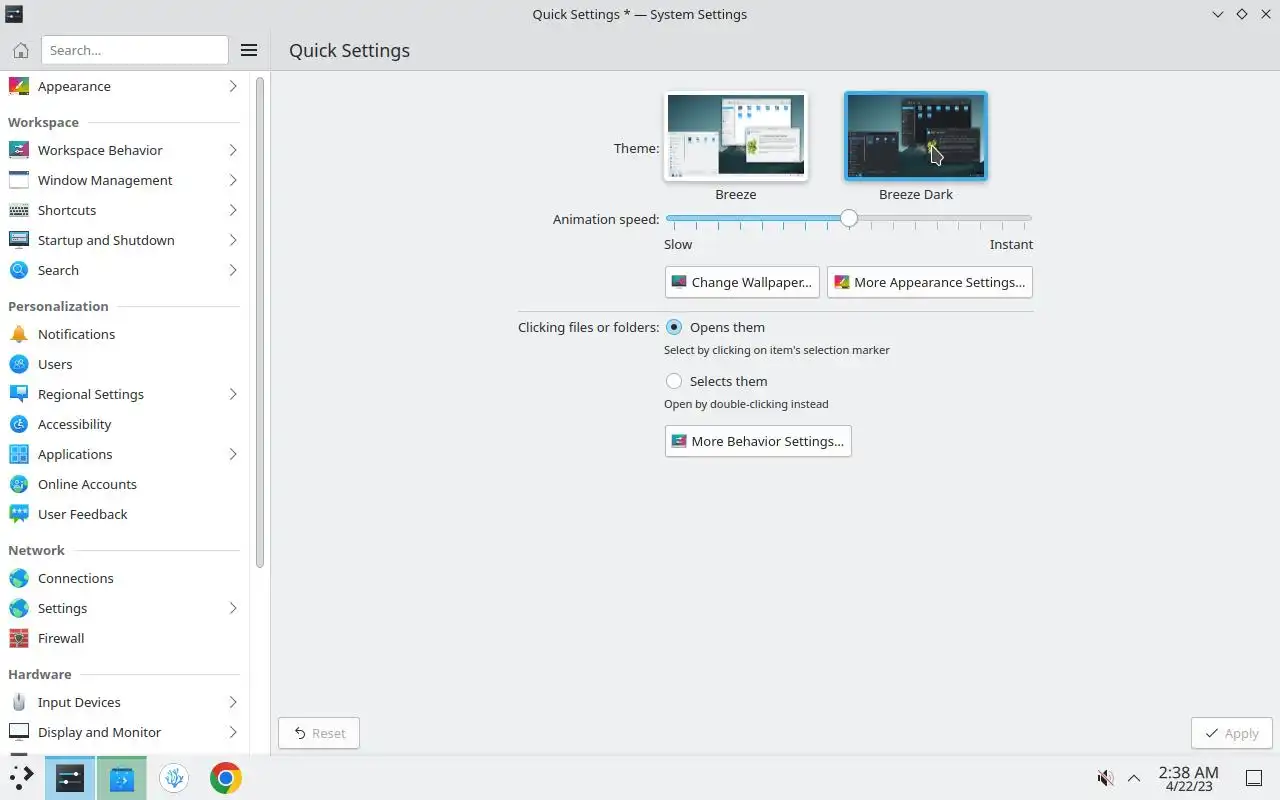Expand the Input Devices chevron

[233, 702]
